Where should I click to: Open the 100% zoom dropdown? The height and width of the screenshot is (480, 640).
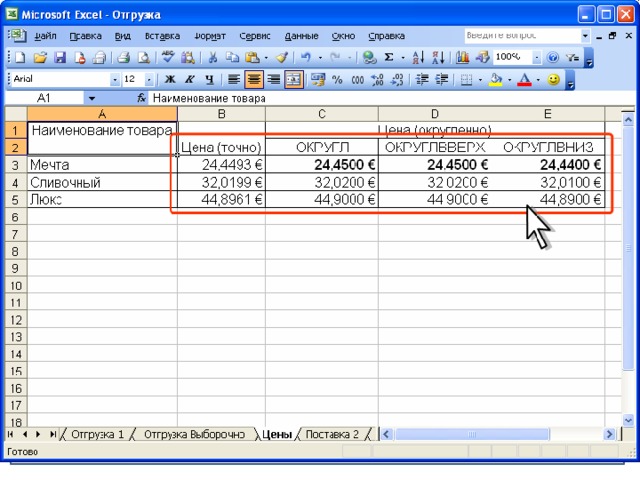[x=537, y=58]
